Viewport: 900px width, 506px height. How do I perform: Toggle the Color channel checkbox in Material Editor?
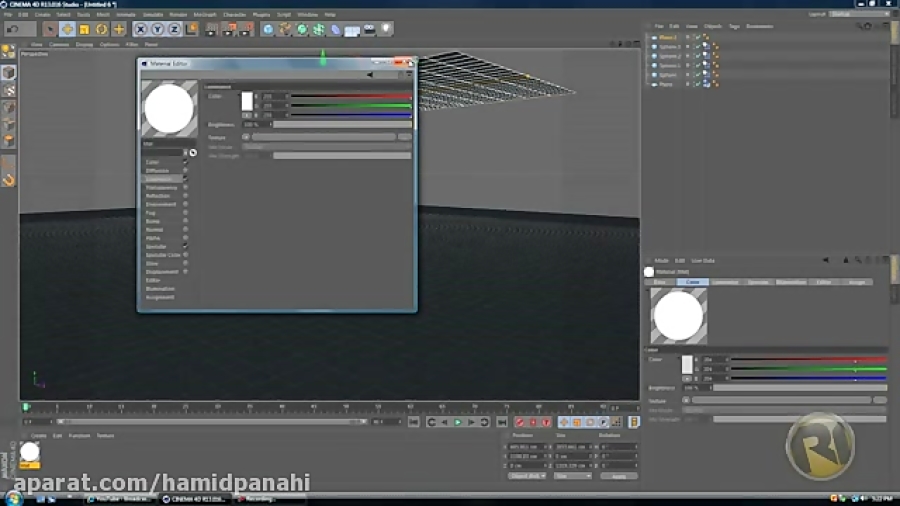tap(185, 162)
